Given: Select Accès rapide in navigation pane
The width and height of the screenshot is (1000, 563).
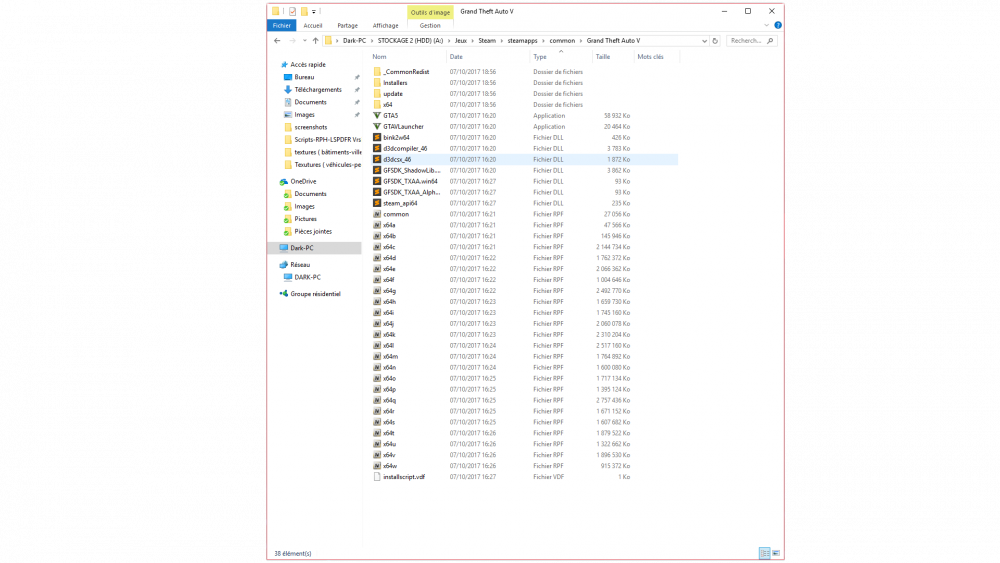Looking at the screenshot, I should point(307,64).
